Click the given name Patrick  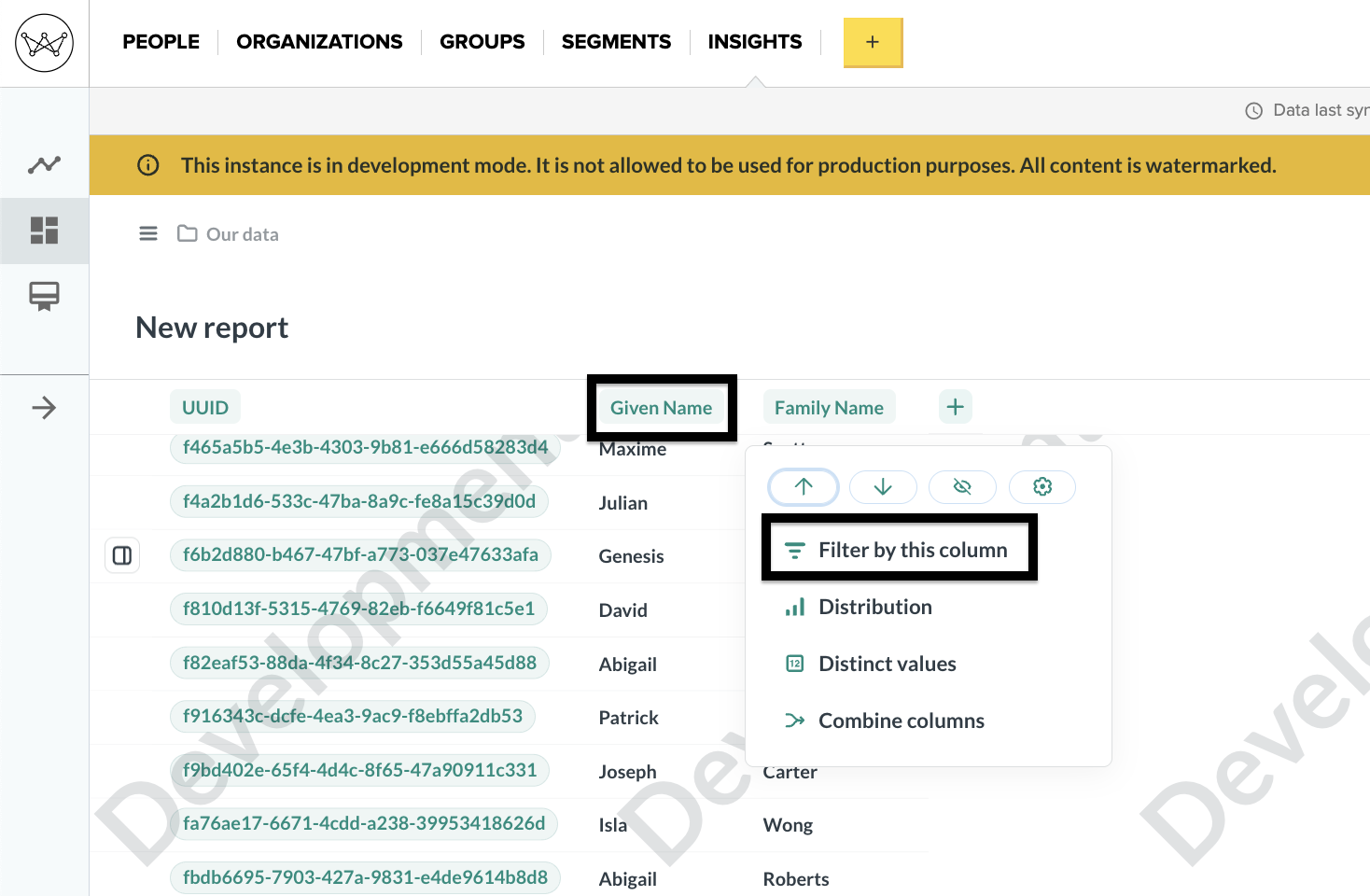[x=629, y=718]
